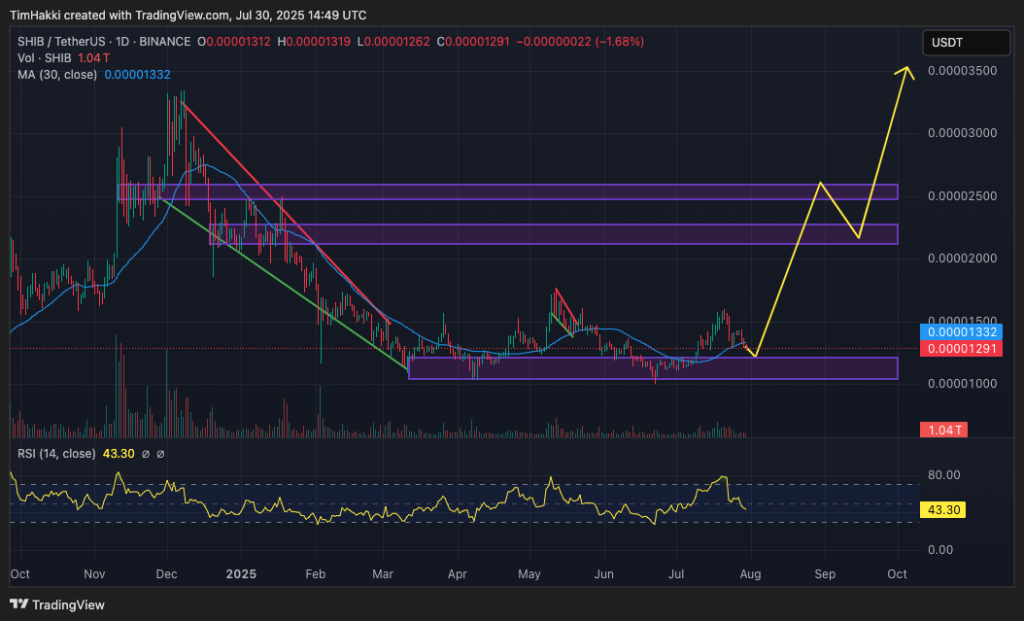
Task: Click red 1.04 T volume axis label
Action: tap(944, 430)
